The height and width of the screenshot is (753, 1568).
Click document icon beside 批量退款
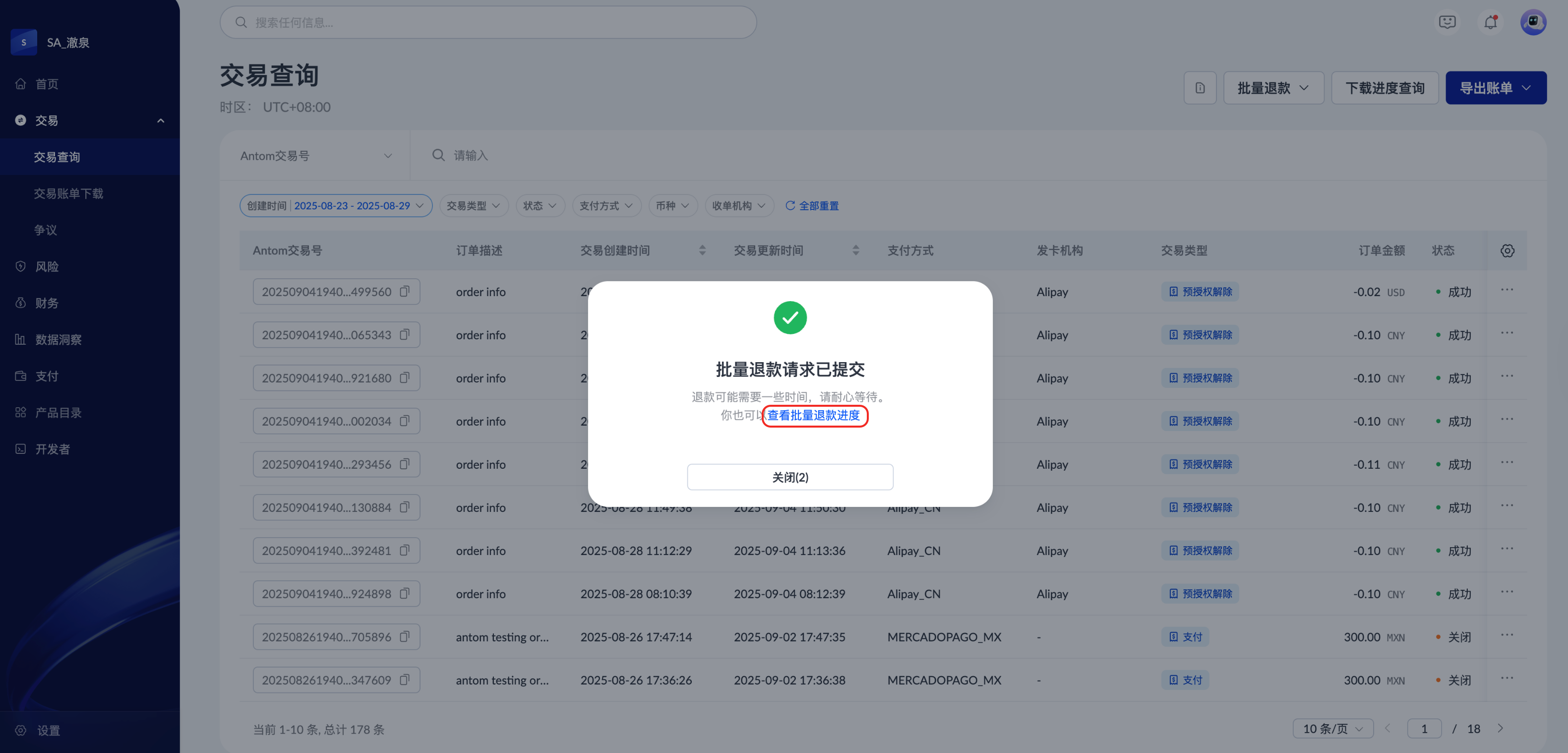(1200, 88)
